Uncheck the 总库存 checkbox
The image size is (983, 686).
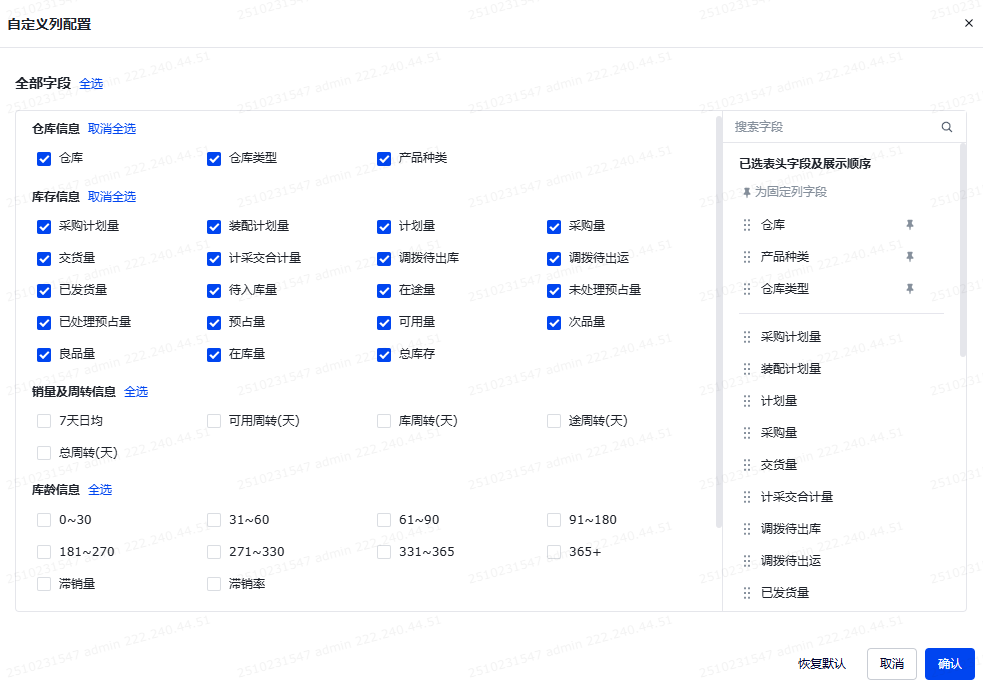(384, 355)
